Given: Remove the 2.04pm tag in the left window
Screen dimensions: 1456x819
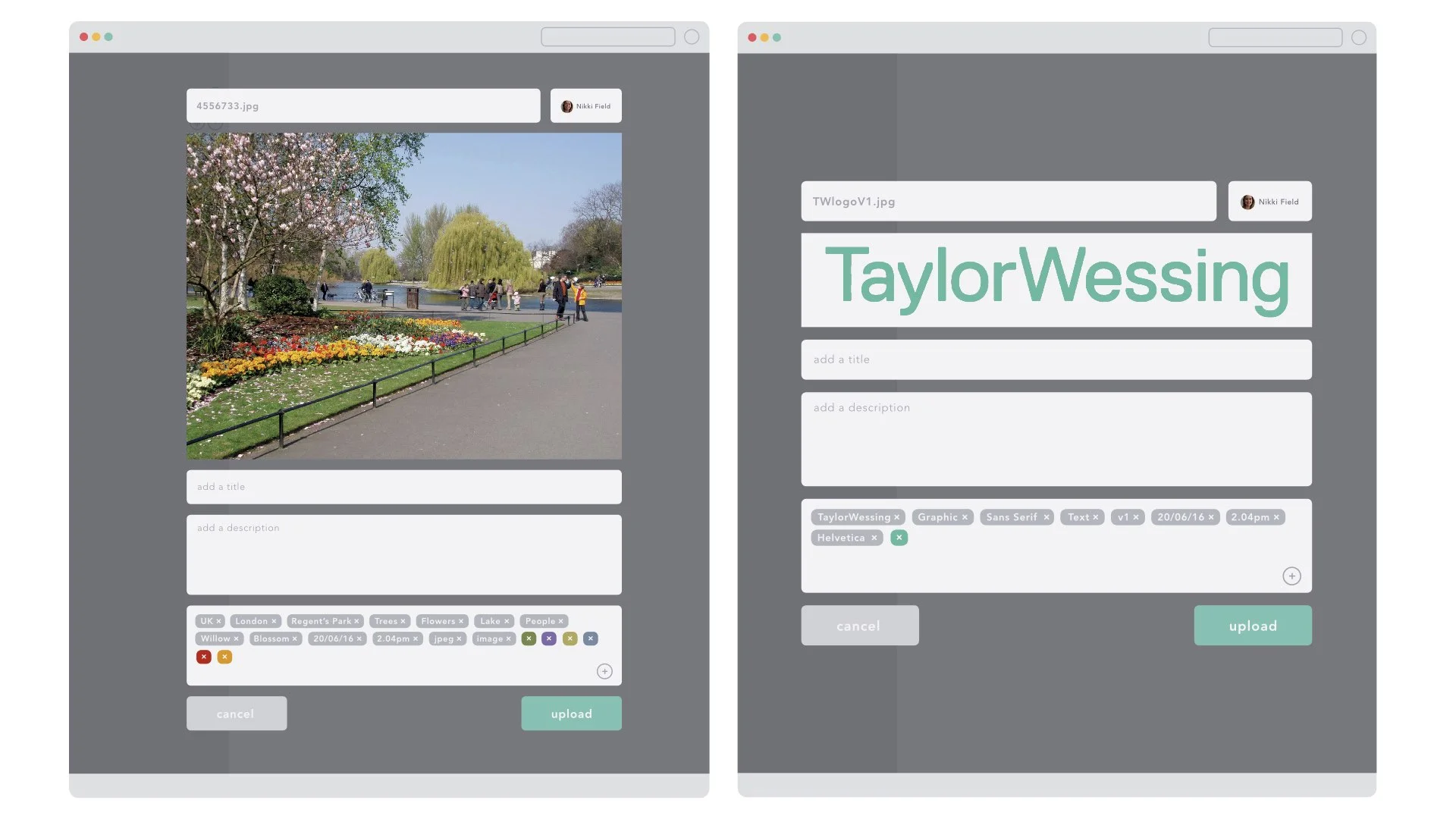Looking at the screenshot, I should [416, 639].
